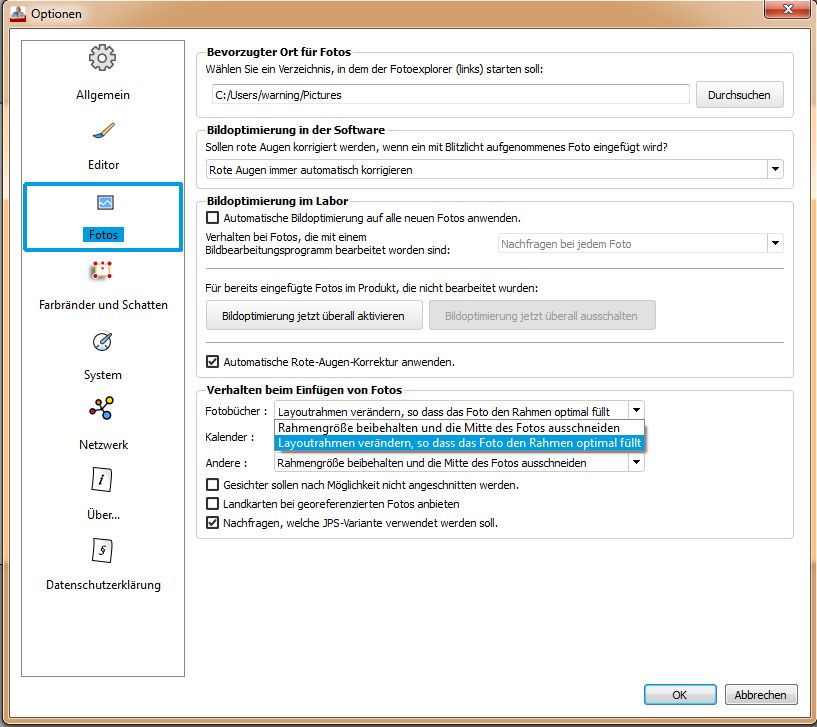Image resolution: width=817 pixels, height=727 pixels.
Task: Click the Über info icon
Action: click(102, 479)
